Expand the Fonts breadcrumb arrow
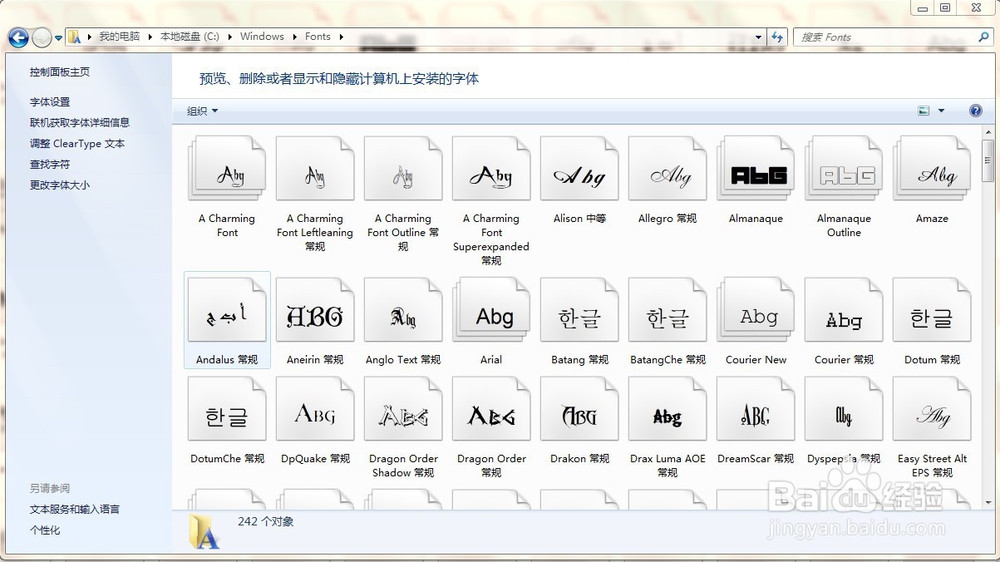 [x=341, y=37]
